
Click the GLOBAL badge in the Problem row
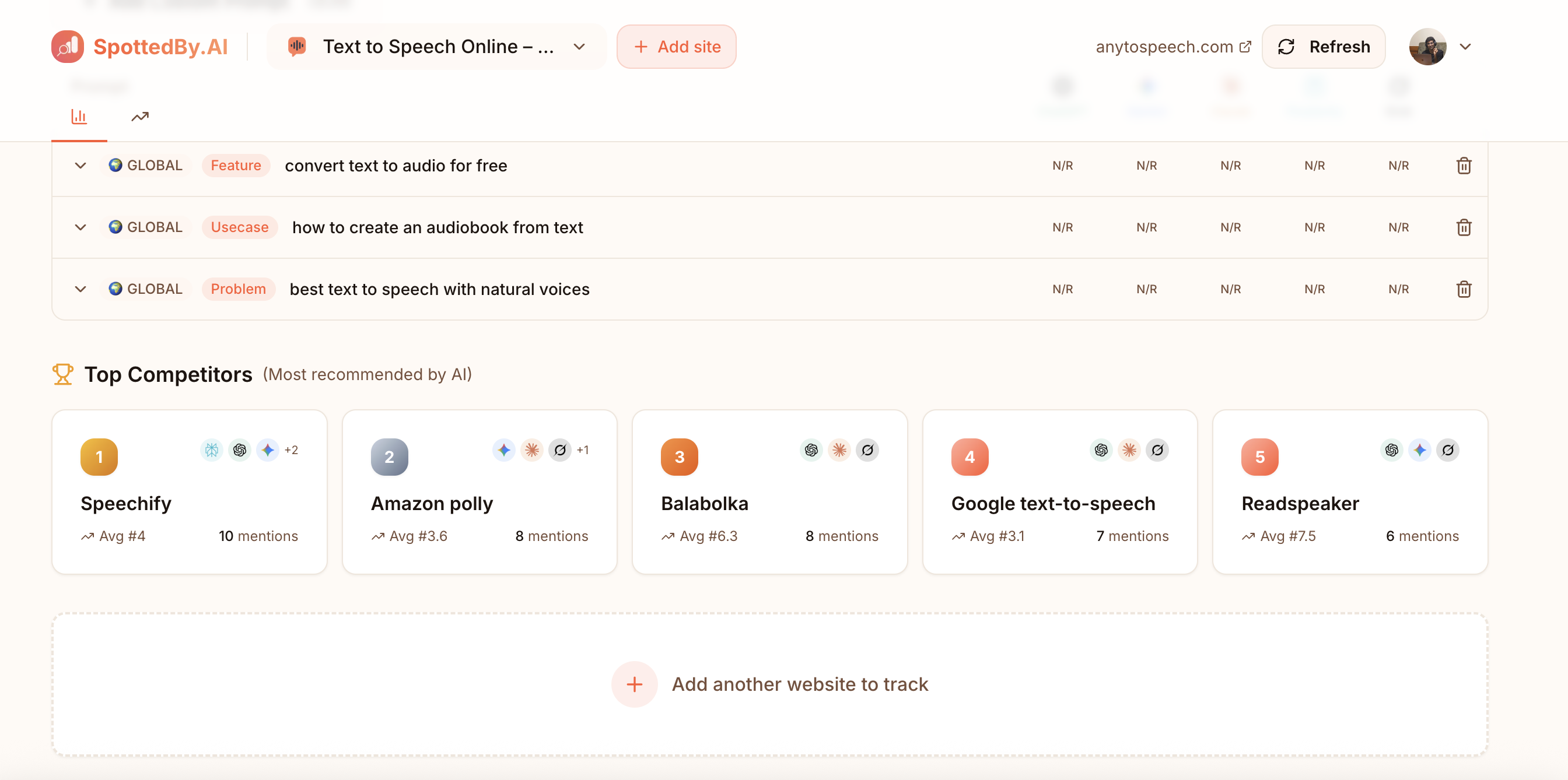click(145, 289)
